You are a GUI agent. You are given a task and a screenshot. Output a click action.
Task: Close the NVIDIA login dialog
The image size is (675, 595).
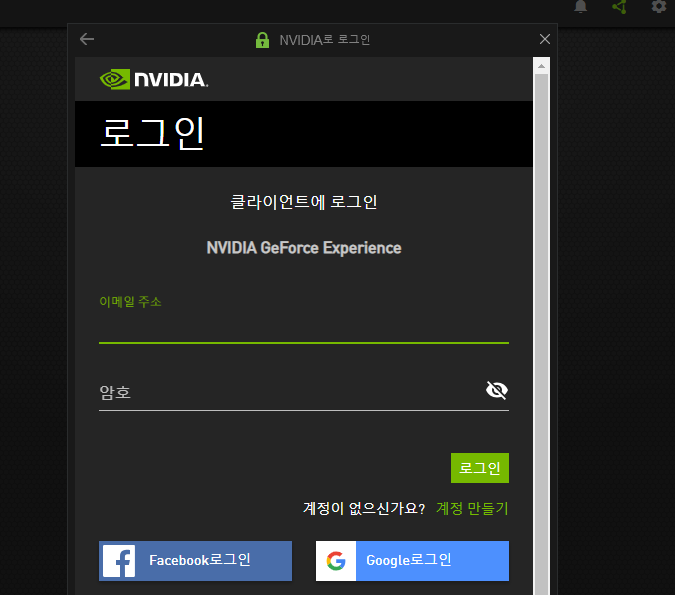(x=545, y=39)
